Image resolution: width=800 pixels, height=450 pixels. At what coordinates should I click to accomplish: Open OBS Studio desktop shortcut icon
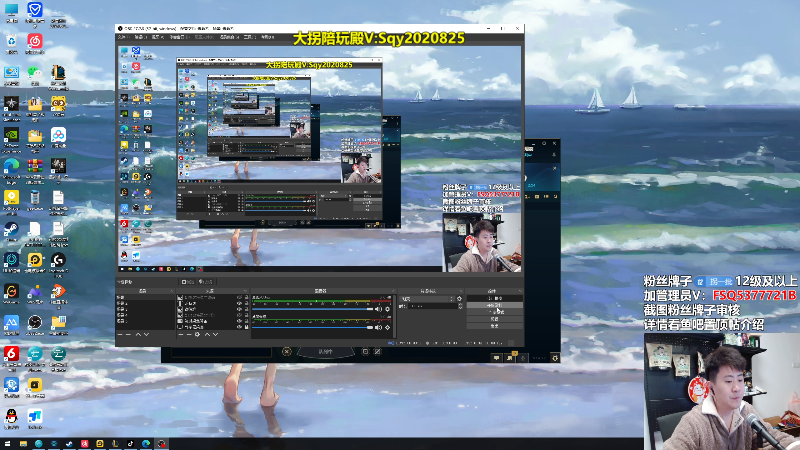point(35,322)
